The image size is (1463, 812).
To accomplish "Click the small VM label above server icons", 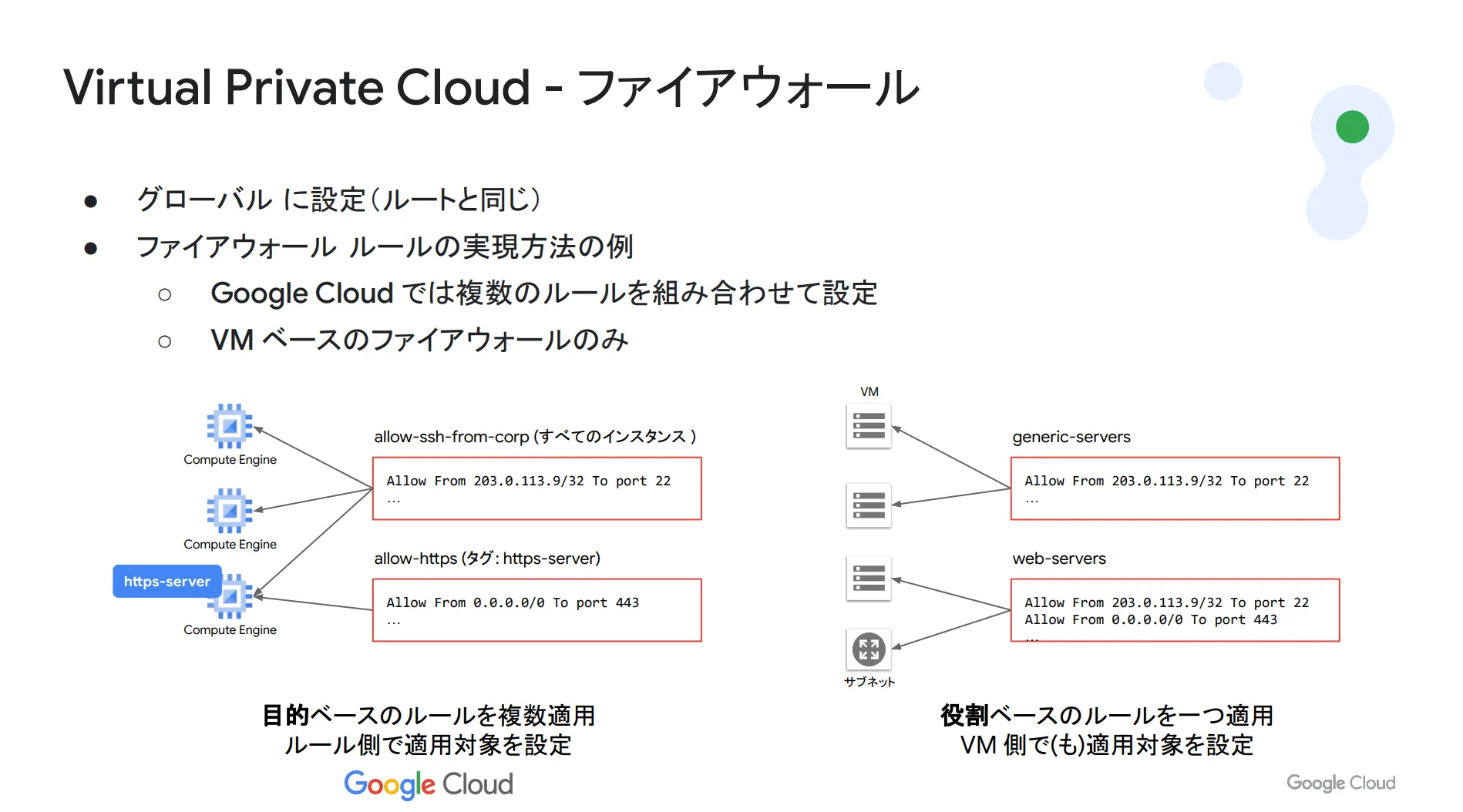I will click(x=869, y=391).
